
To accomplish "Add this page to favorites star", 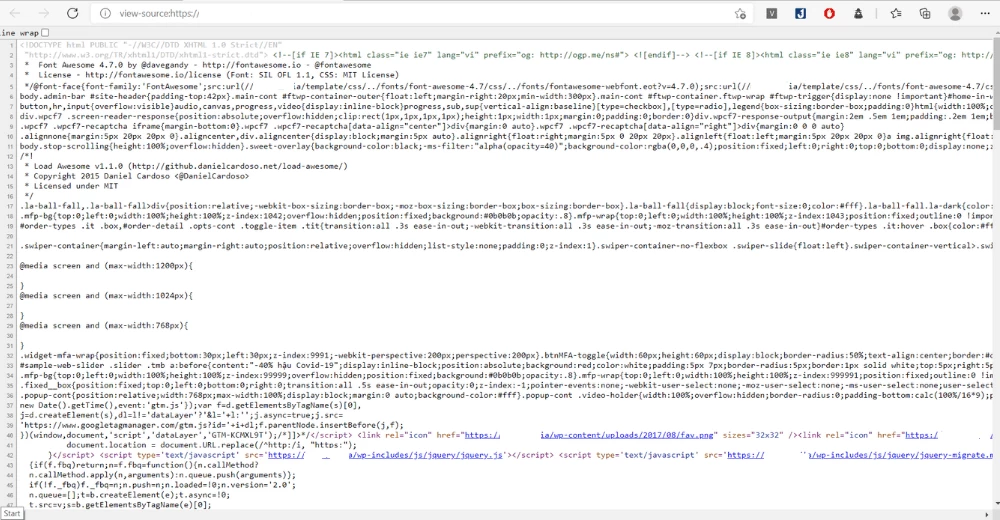I will [x=740, y=13].
